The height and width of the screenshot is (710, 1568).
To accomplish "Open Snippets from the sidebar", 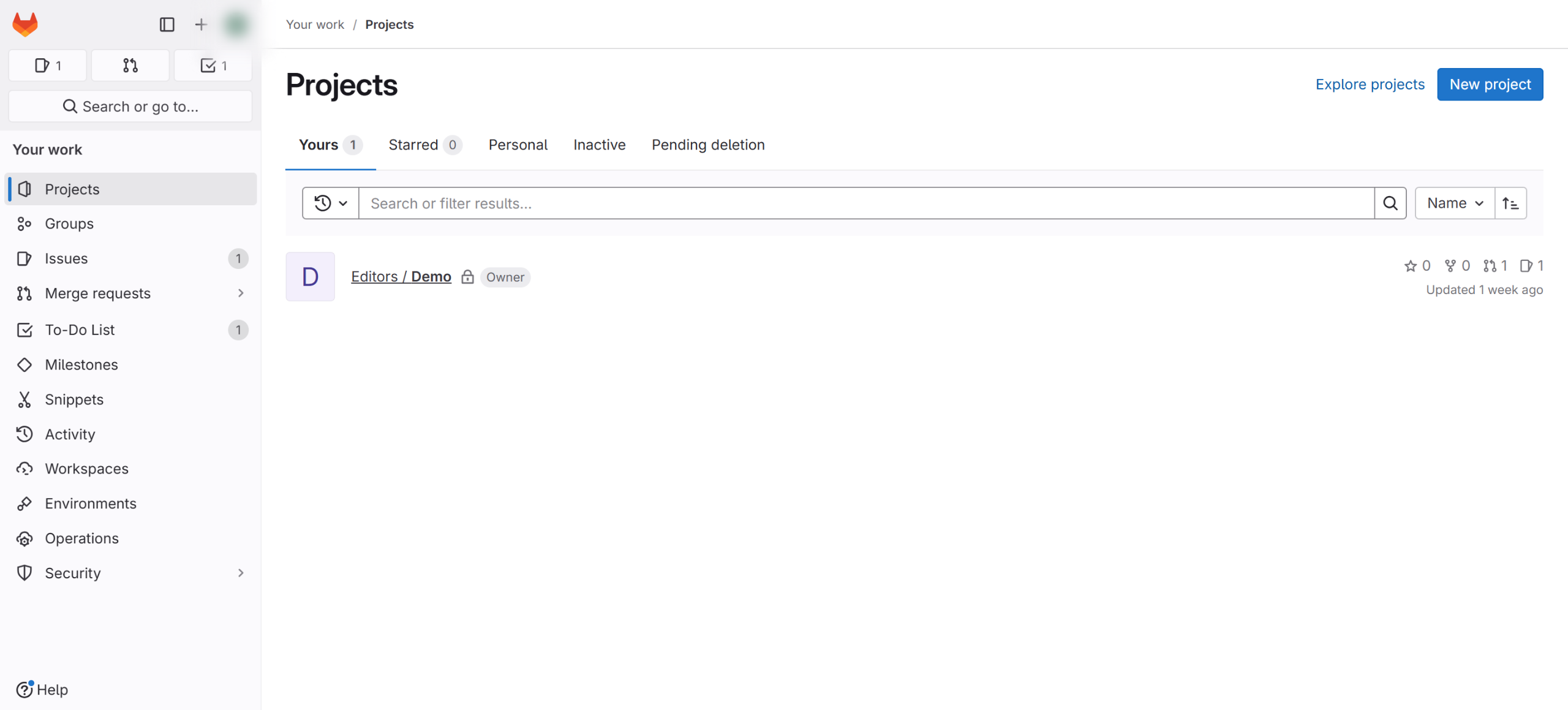I will (x=74, y=399).
